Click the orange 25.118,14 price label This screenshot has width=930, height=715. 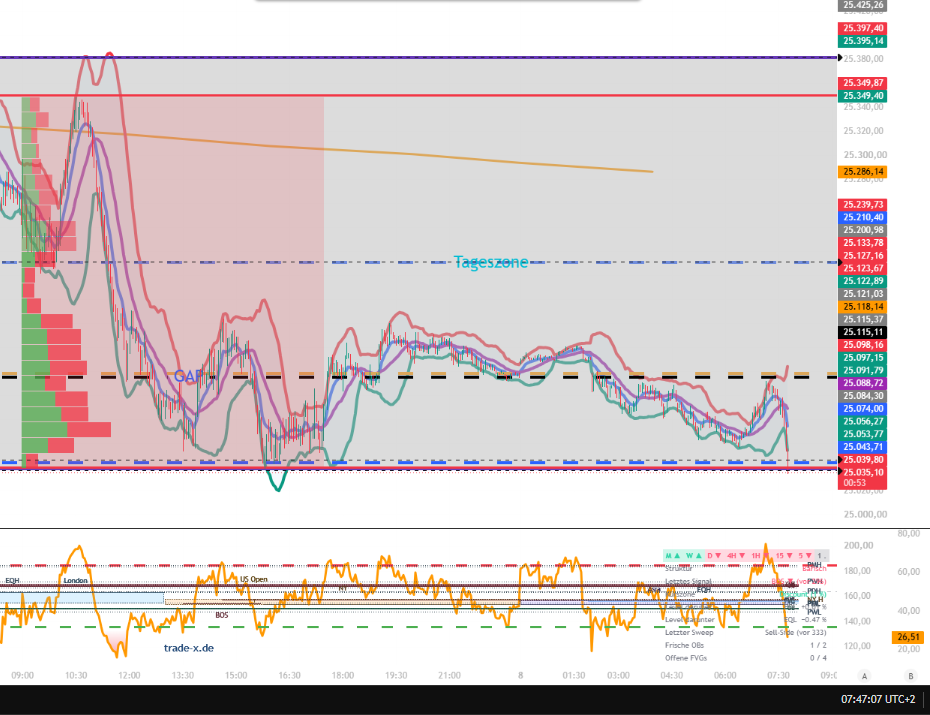[x=862, y=307]
